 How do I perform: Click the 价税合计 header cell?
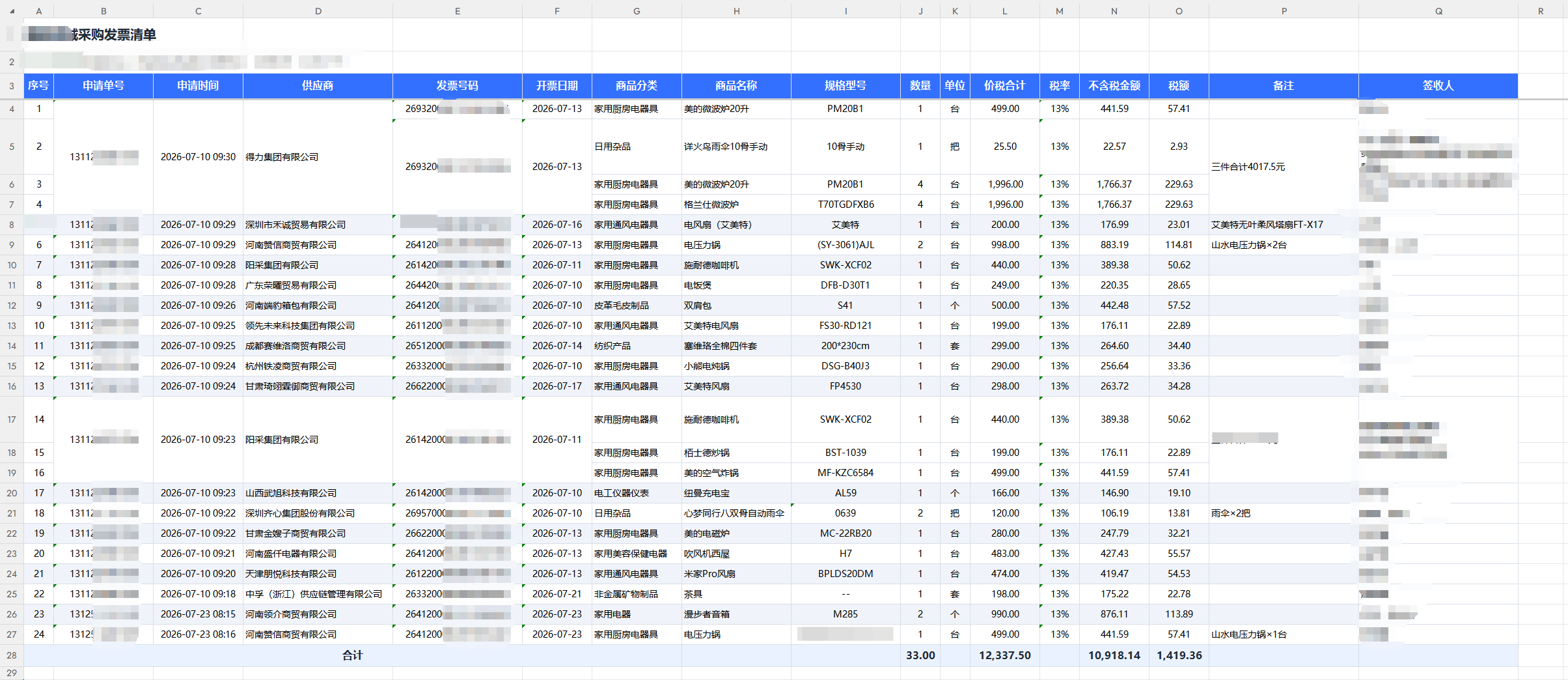pyautogui.click(x=1004, y=85)
